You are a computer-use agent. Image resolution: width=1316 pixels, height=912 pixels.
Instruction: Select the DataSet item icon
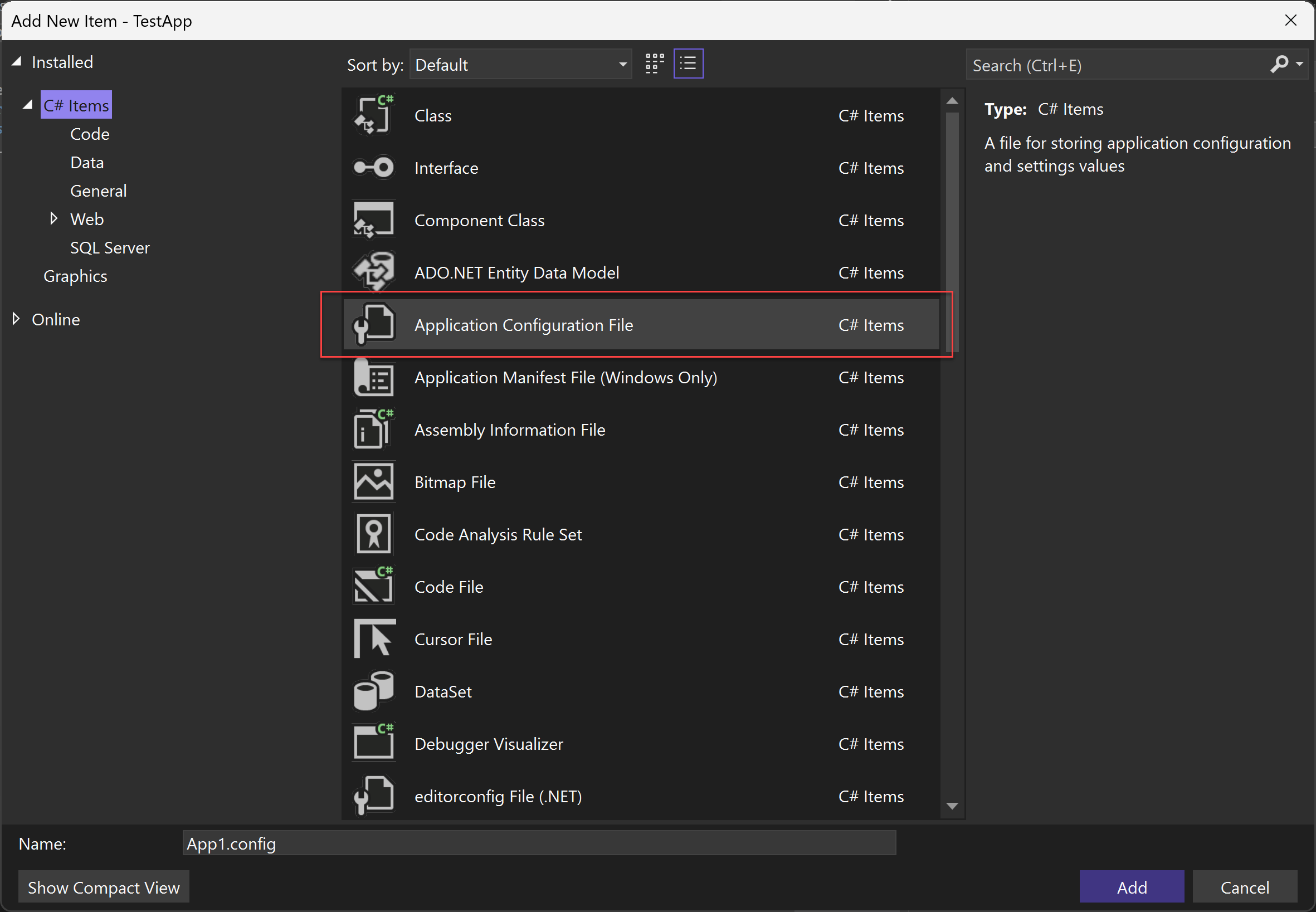(374, 691)
